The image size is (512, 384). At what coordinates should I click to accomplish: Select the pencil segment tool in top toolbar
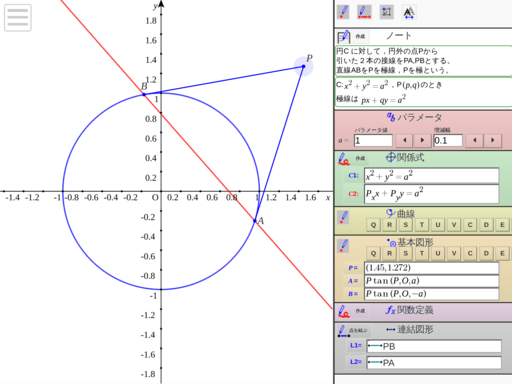click(364, 12)
